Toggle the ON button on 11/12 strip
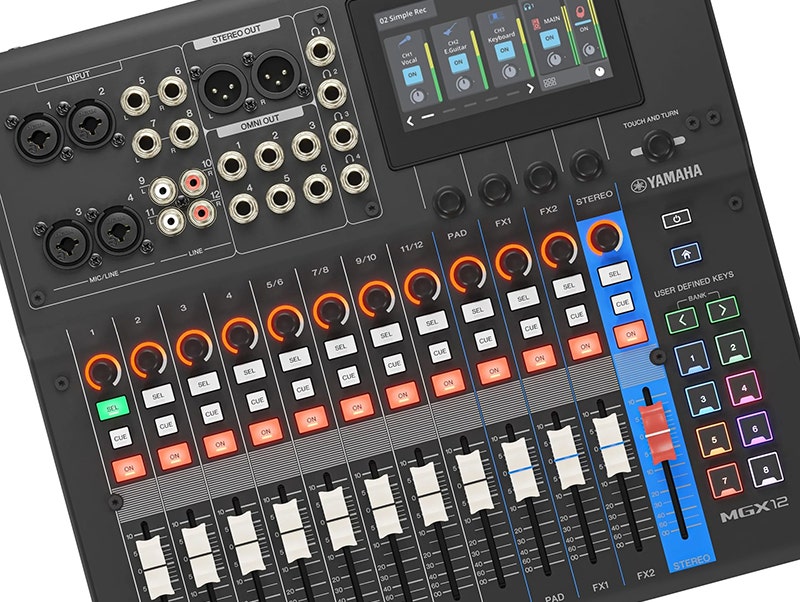This screenshot has width=800, height=602. [x=448, y=384]
